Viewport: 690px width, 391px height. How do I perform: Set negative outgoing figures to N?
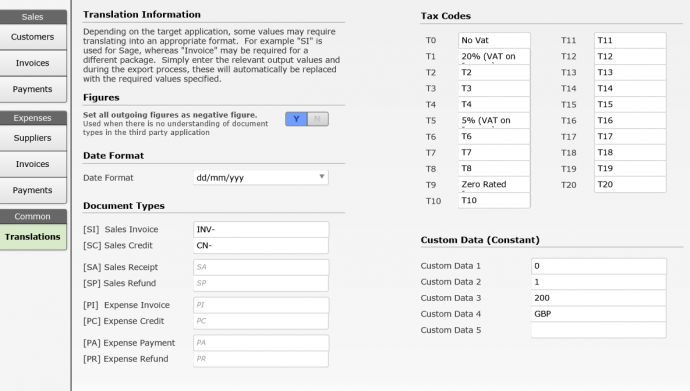pyautogui.click(x=318, y=119)
